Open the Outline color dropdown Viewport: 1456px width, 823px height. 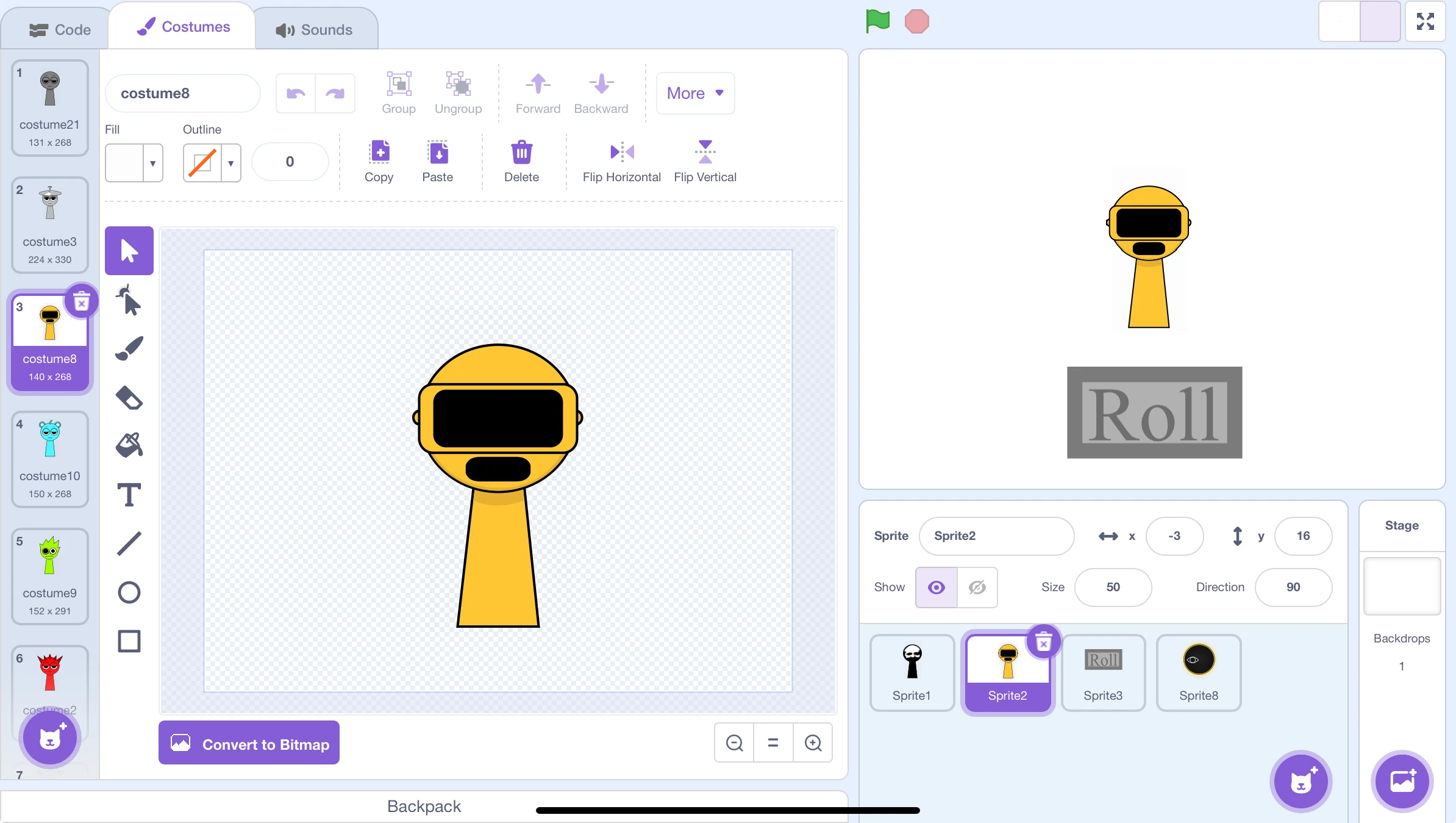pos(230,163)
